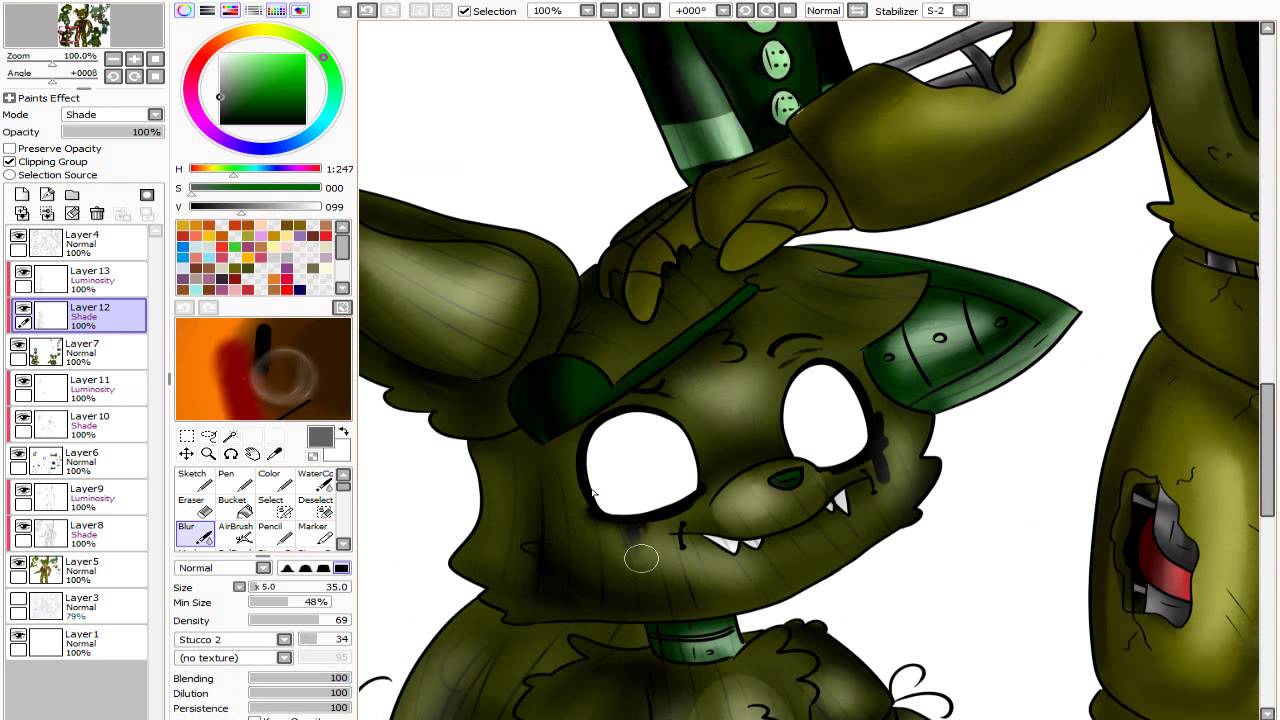Delete the selected layer with trash icon
The image size is (1280, 720).
click(97, 213)
